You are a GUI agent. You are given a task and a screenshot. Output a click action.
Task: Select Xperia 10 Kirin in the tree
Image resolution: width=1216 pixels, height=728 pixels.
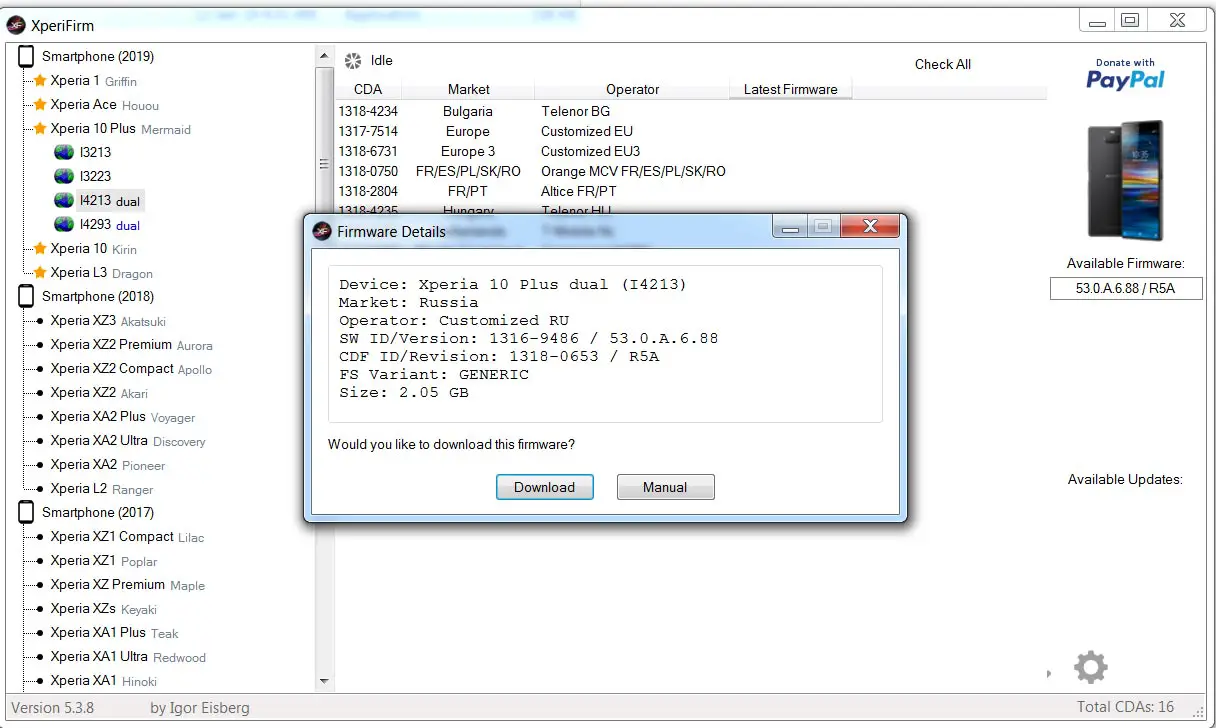[x=93, y=249]
